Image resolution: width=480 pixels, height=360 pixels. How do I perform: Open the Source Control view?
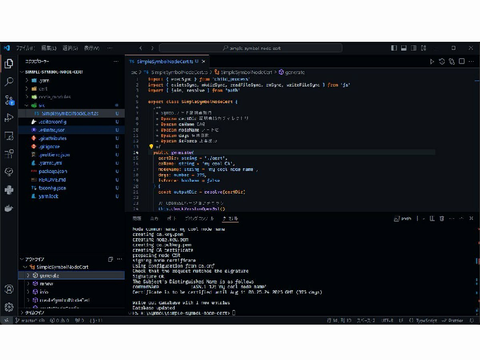click(9, 100)
